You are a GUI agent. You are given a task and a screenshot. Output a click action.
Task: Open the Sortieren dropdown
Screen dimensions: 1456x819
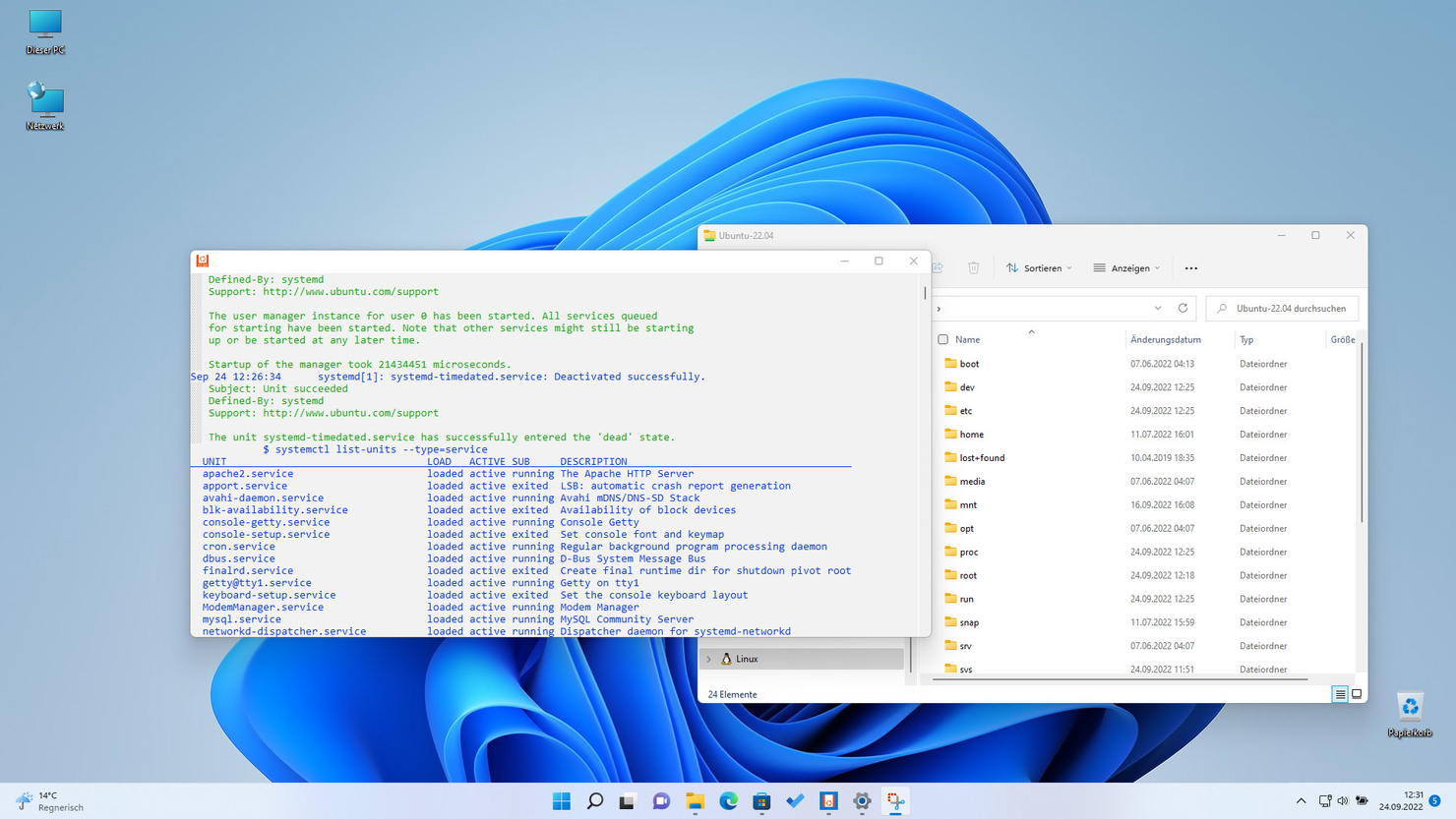coord(1039,267)
